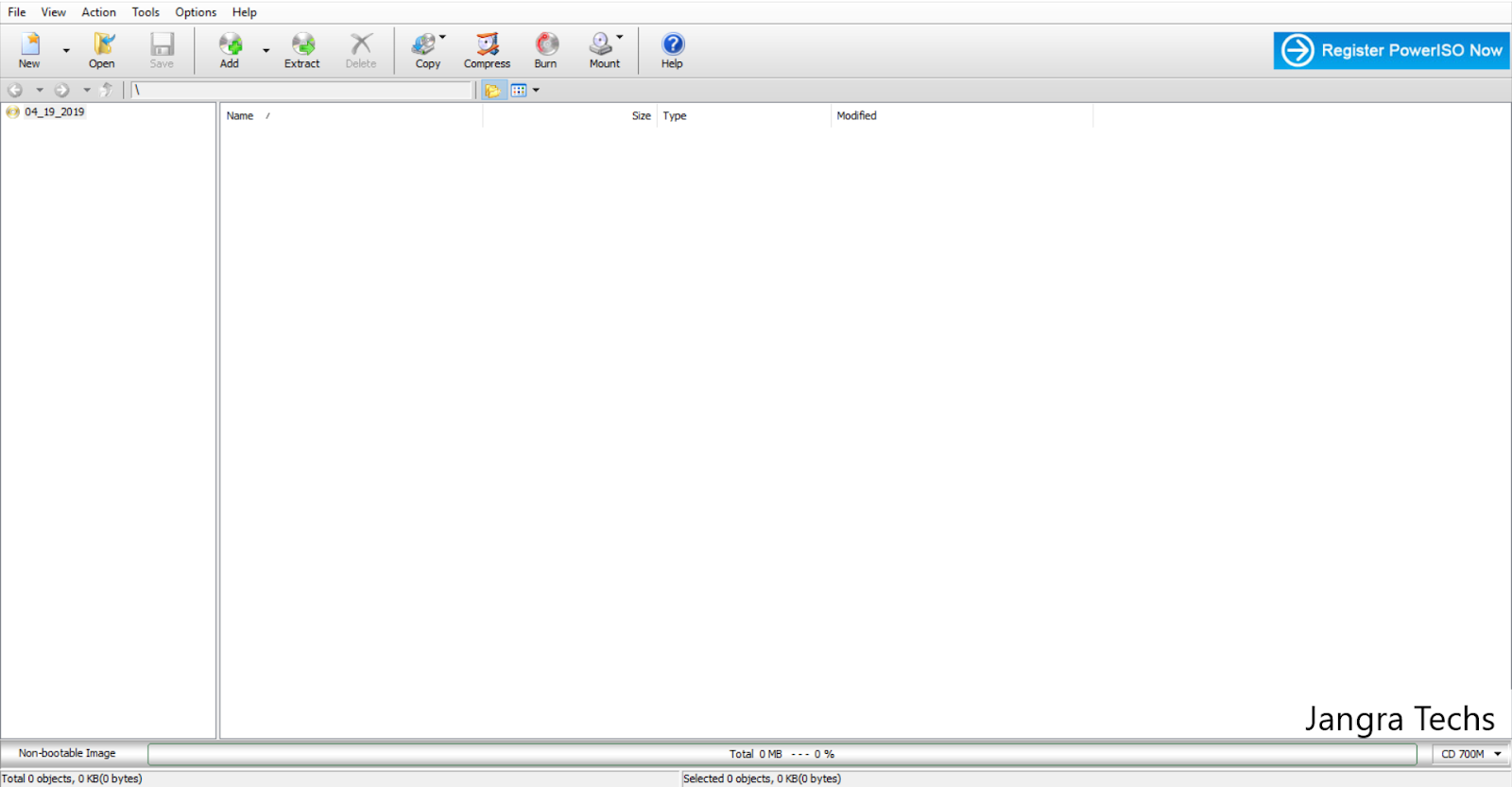Screen dimensions: 1512x787
Task: Expand the Add dropdown arrow
Action: [x=266, y=51]
